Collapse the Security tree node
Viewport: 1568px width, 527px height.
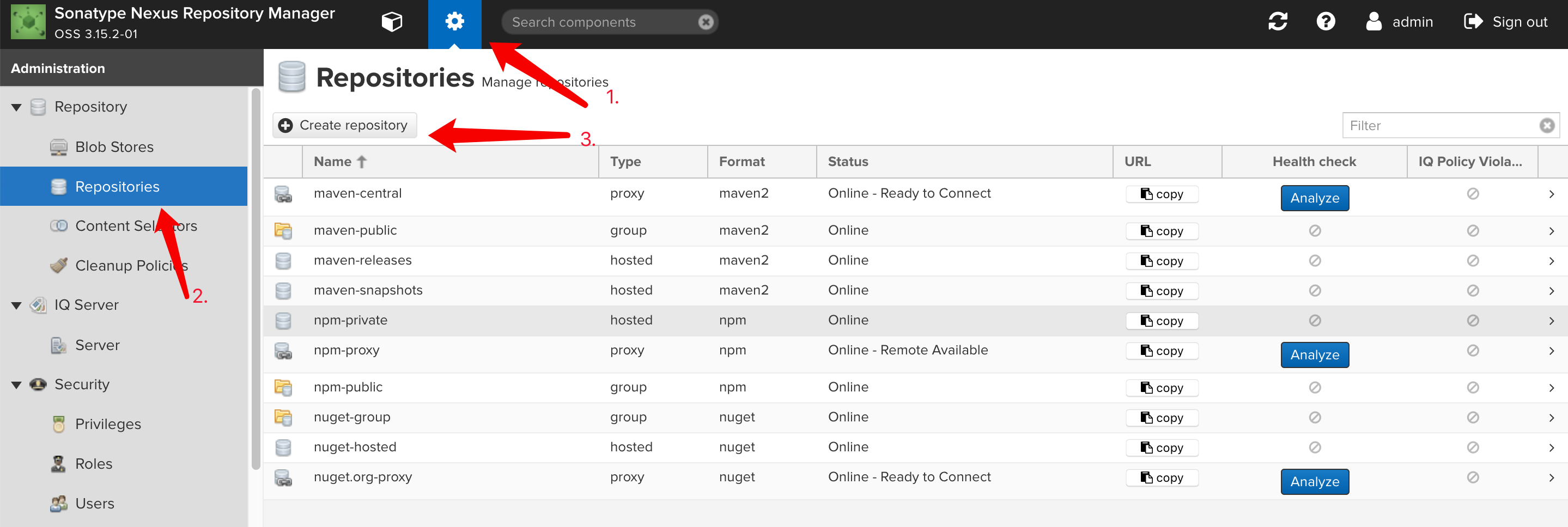16,385
